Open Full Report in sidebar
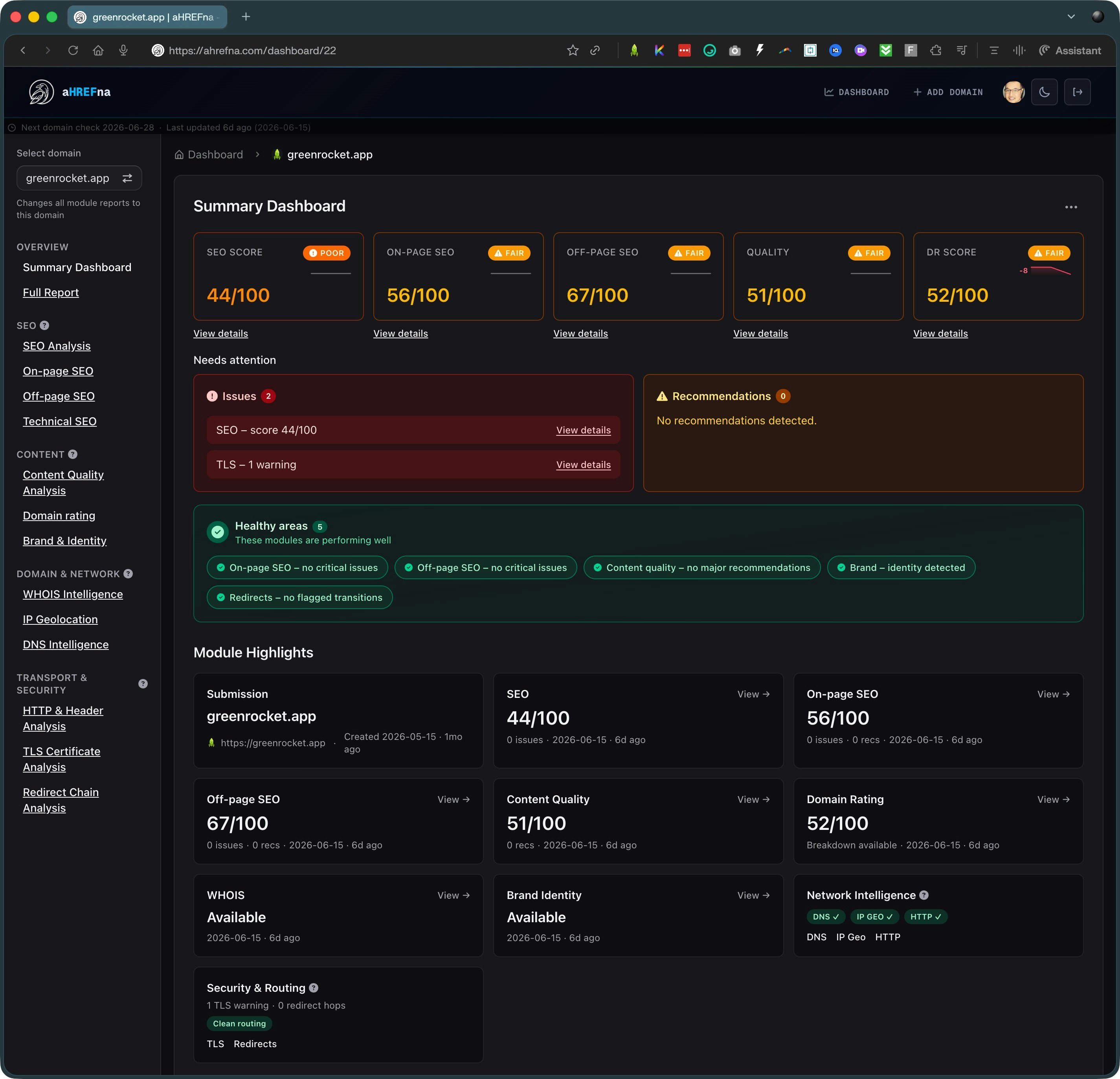This screenshot has width=1120, height=1079. click(x=51, y=293)
